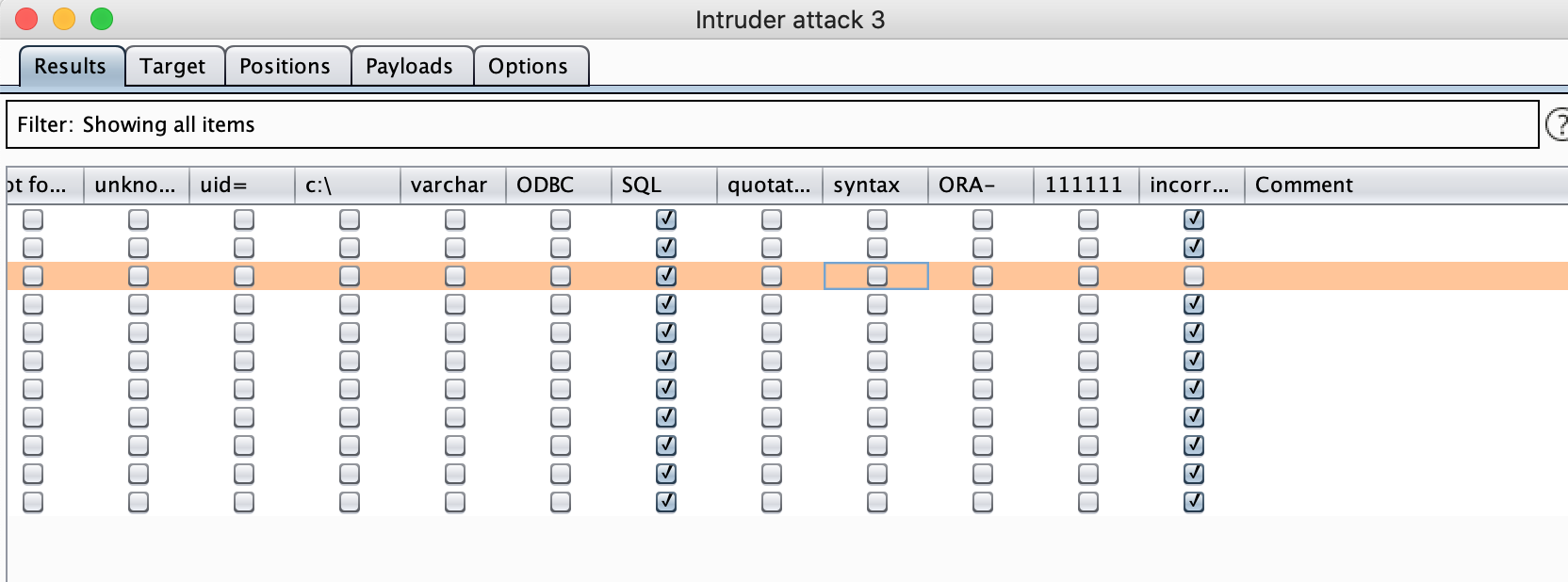Sort by the varchar column header

(x=453, y=186)
